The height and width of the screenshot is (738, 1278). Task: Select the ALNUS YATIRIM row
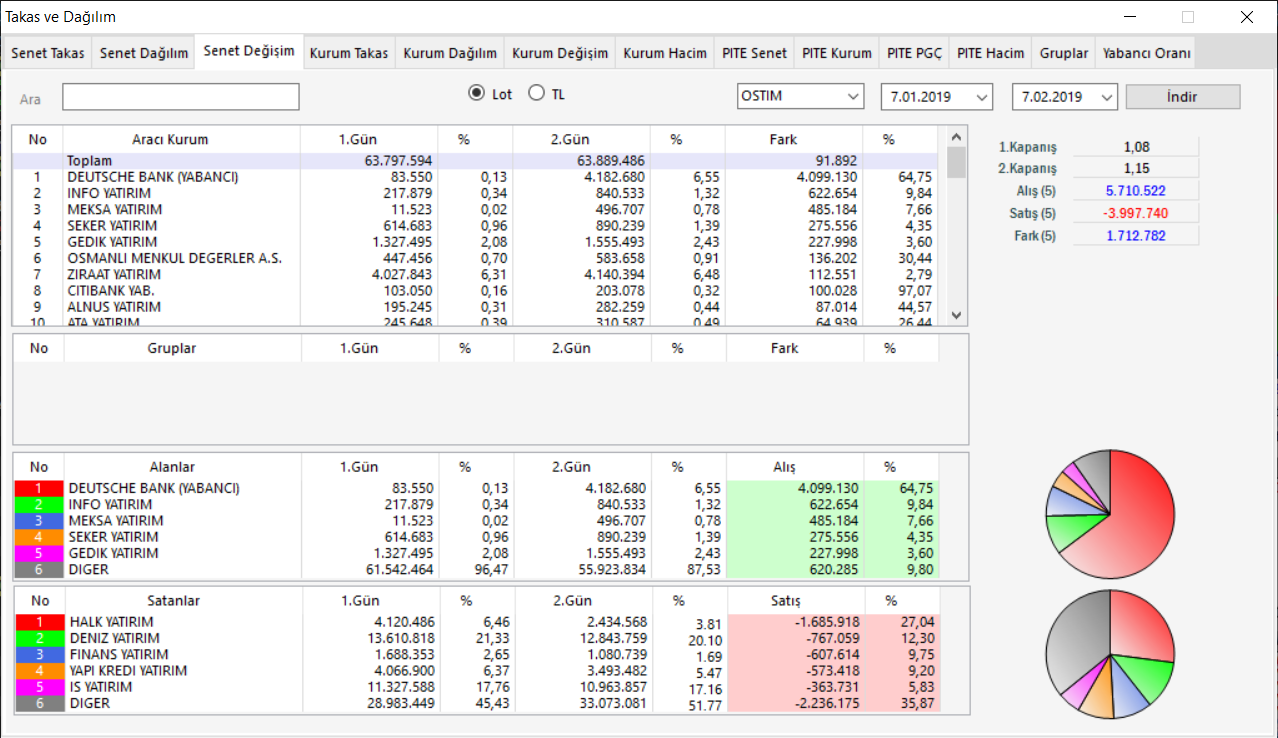click(475, 307)
